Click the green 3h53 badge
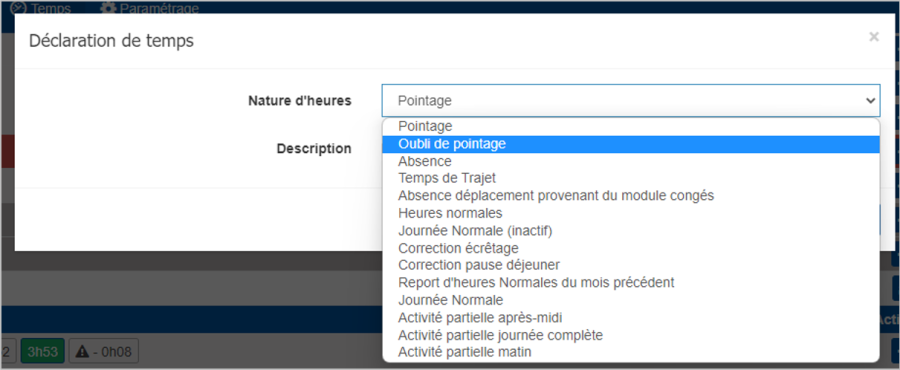The image size is (900, 370). tap(43, 351)
